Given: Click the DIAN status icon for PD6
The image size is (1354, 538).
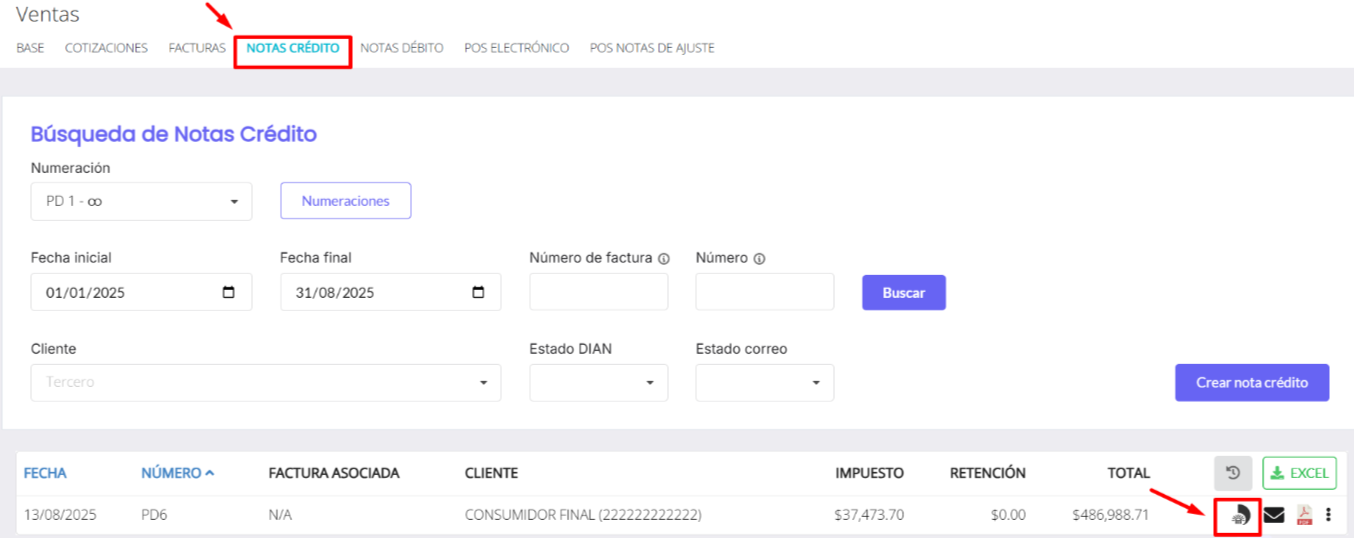Looking at the screenshot, I should tap(1240, 515).
